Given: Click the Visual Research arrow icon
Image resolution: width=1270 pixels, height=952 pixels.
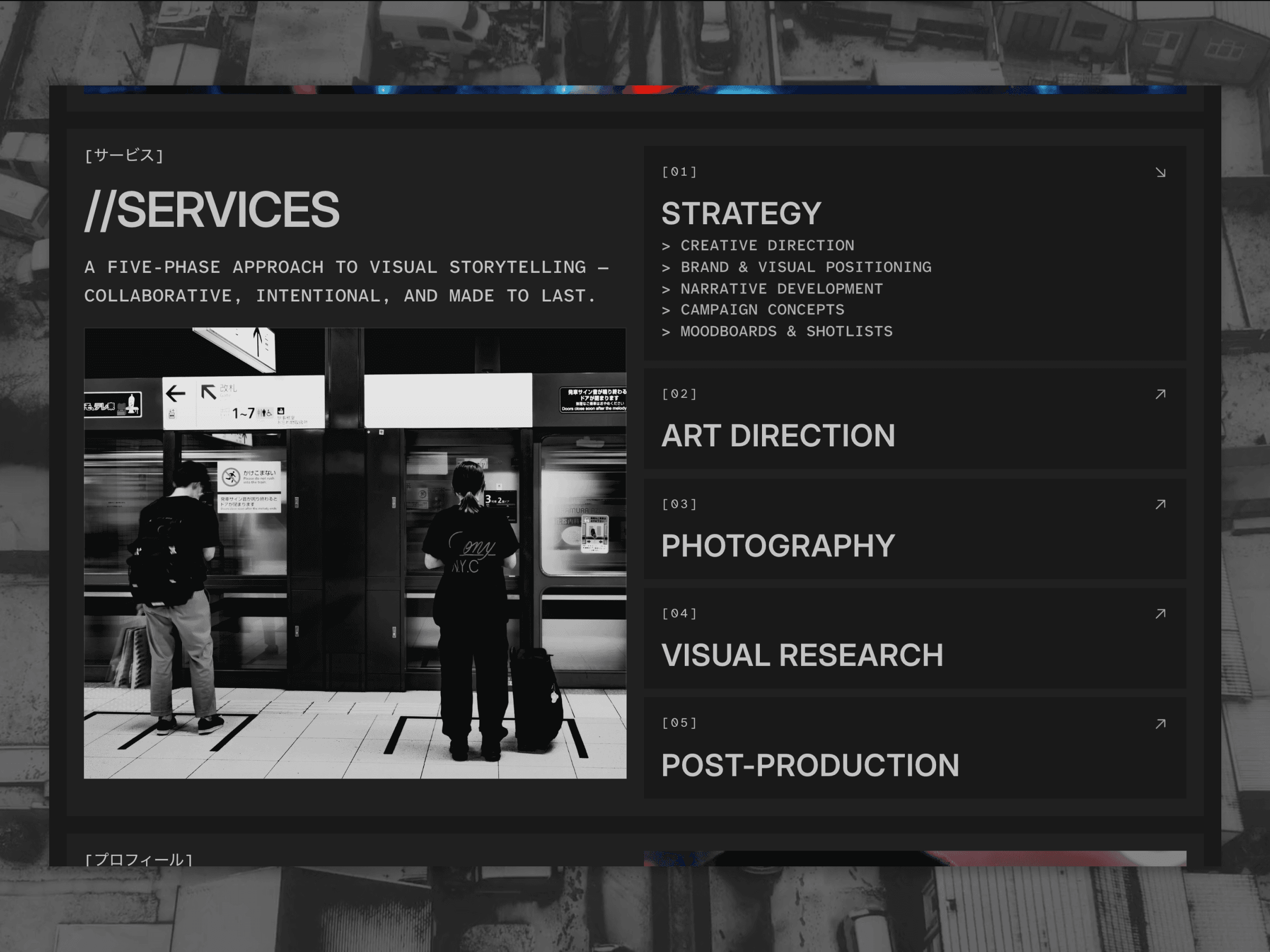Looking at the screenshot, I should [x=1160, y=614].
